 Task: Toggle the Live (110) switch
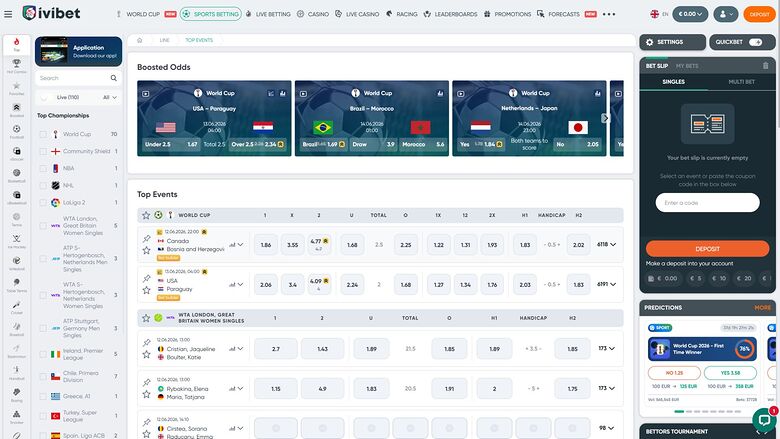pos(46,97)
